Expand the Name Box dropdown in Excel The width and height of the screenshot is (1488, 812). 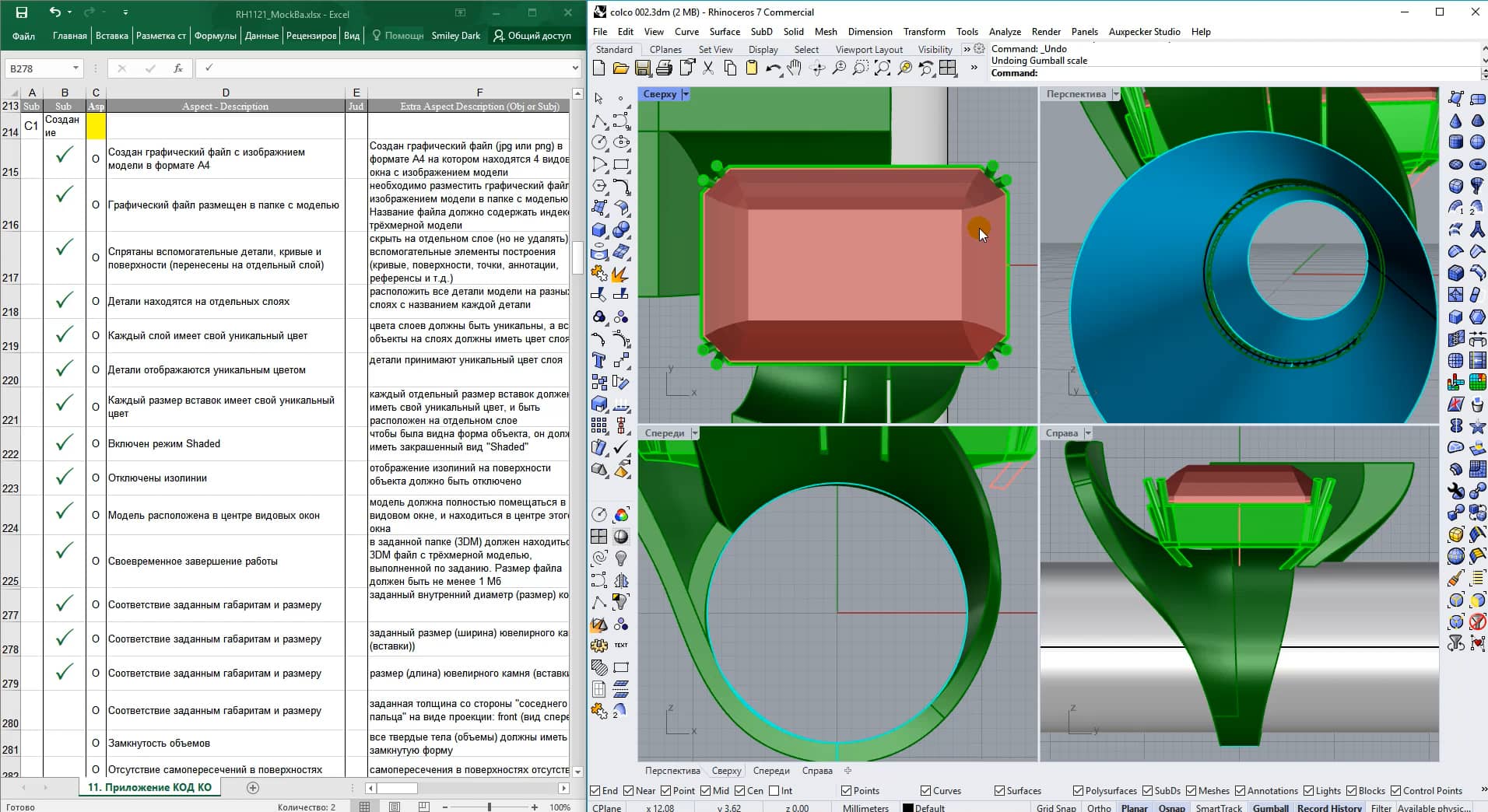click(x=75, y=68)
